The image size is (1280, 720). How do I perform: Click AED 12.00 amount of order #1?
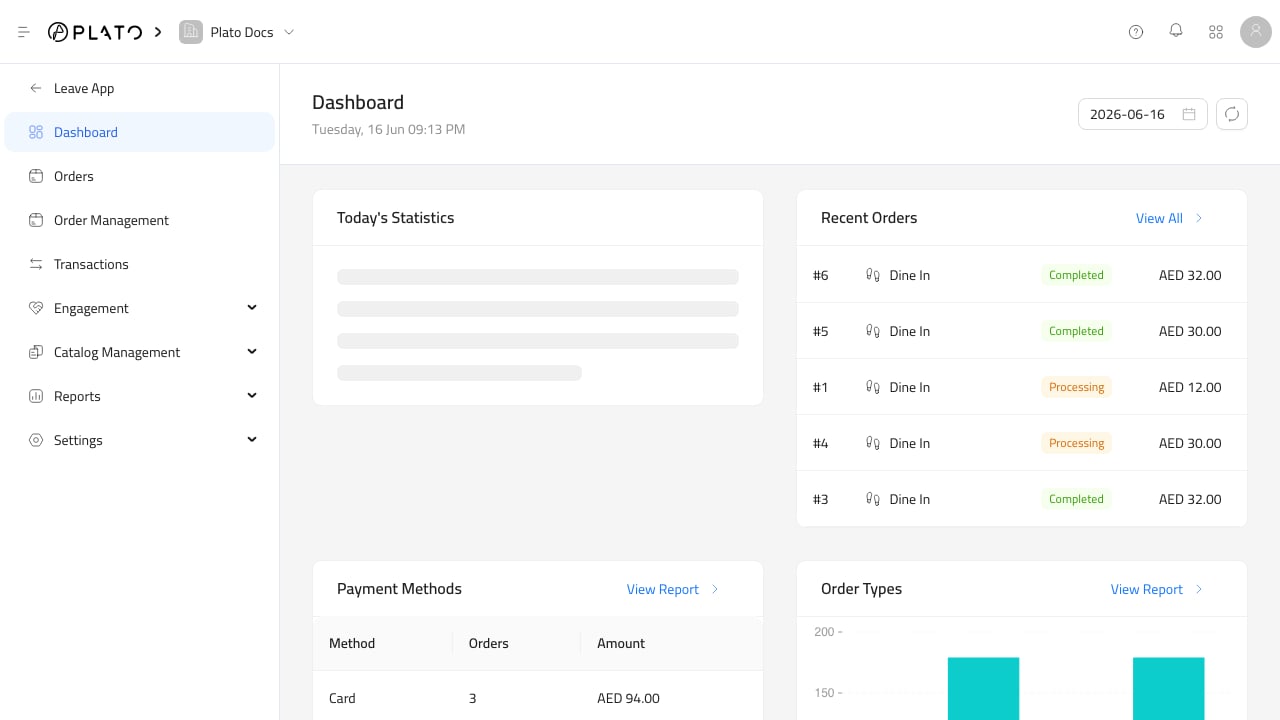(1190, 387)
